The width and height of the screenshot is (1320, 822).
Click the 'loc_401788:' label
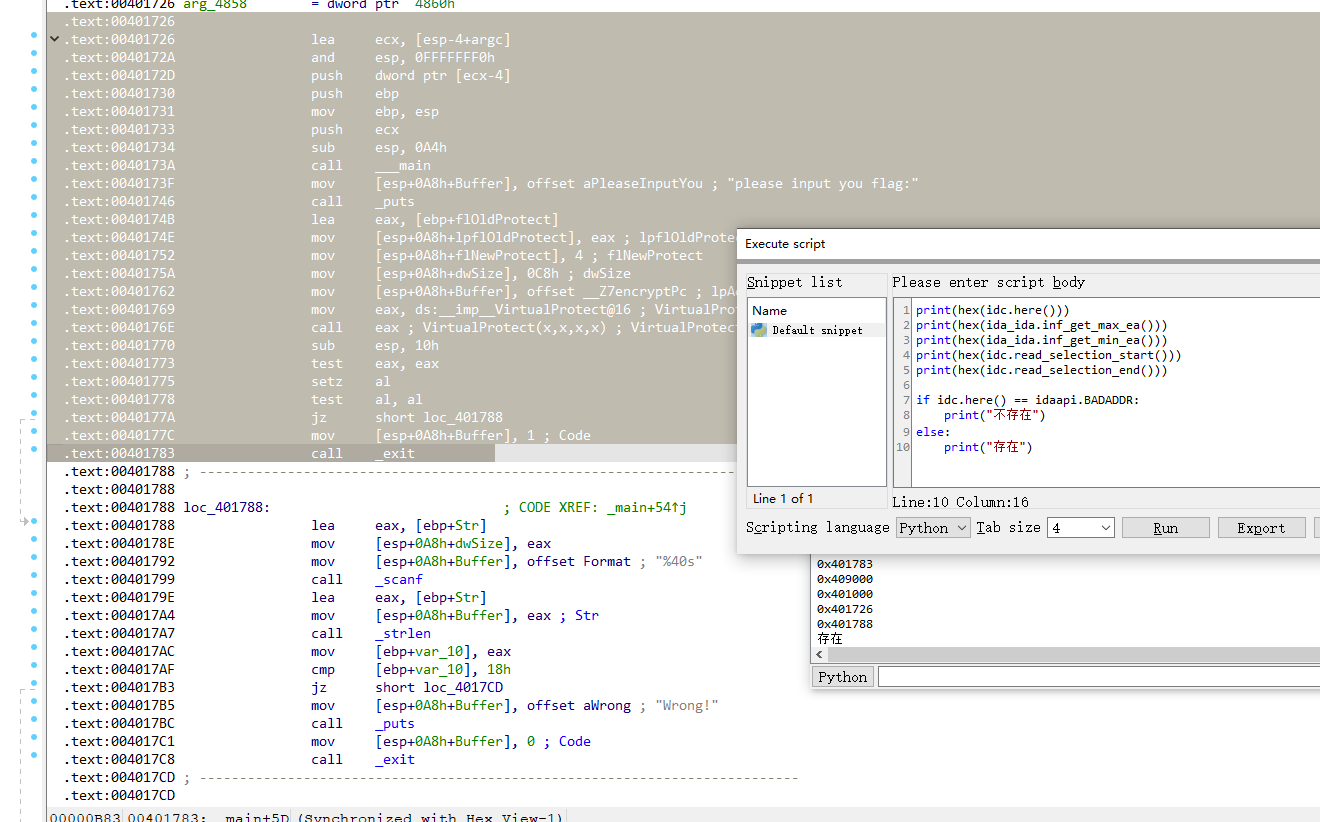click(227, 508)
